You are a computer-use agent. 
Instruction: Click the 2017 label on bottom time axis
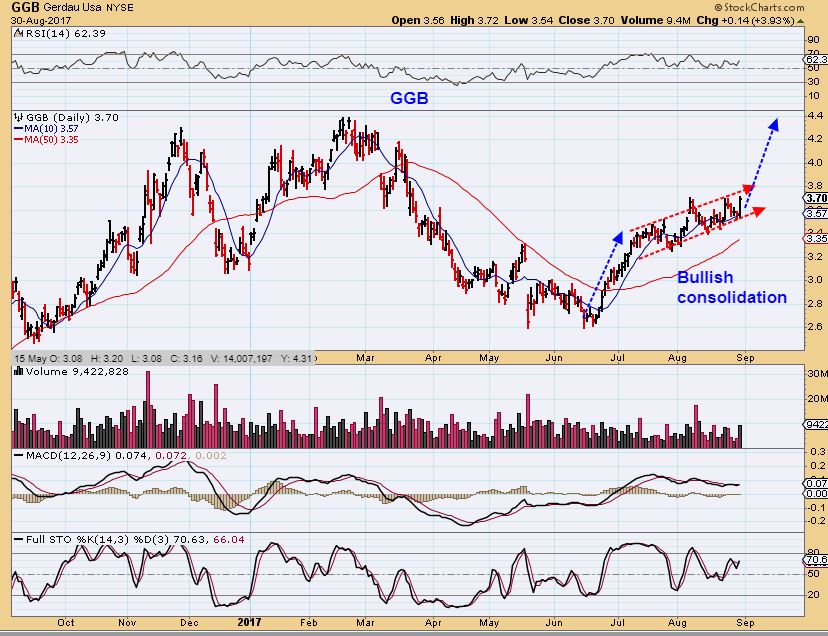[249, 622]
